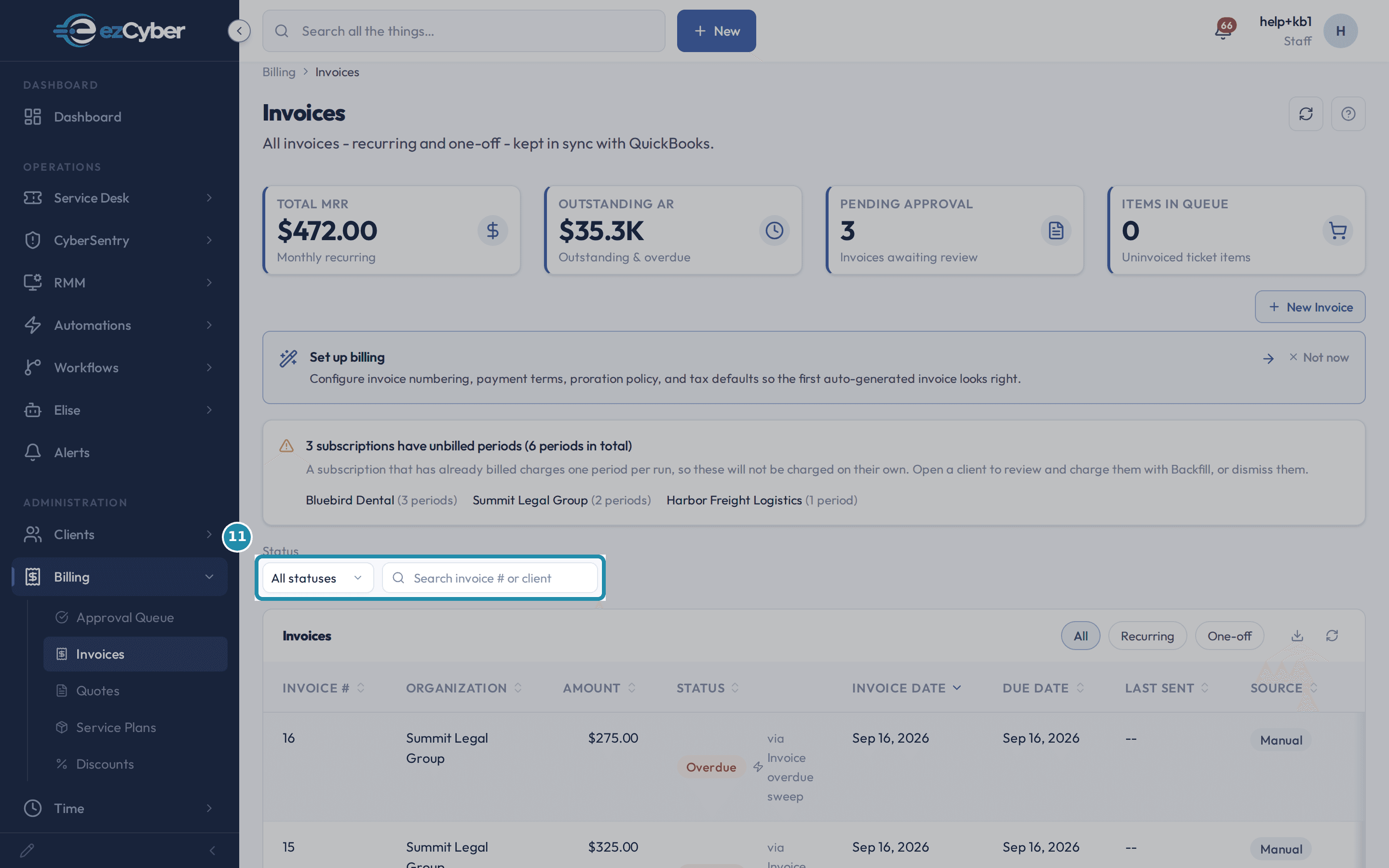Click the ezCyber logo
The image size is (1389, 868).
[119, 30]
